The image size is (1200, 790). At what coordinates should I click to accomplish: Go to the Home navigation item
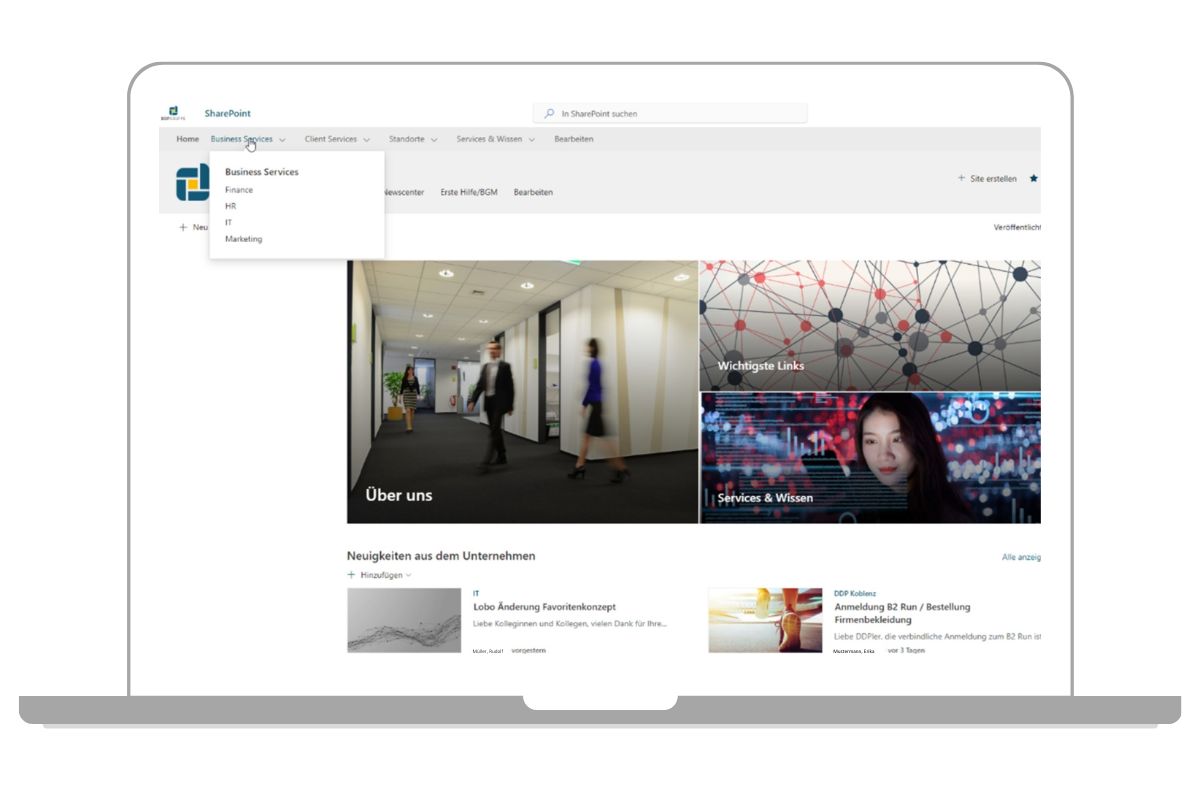click(x=187, y=139)
